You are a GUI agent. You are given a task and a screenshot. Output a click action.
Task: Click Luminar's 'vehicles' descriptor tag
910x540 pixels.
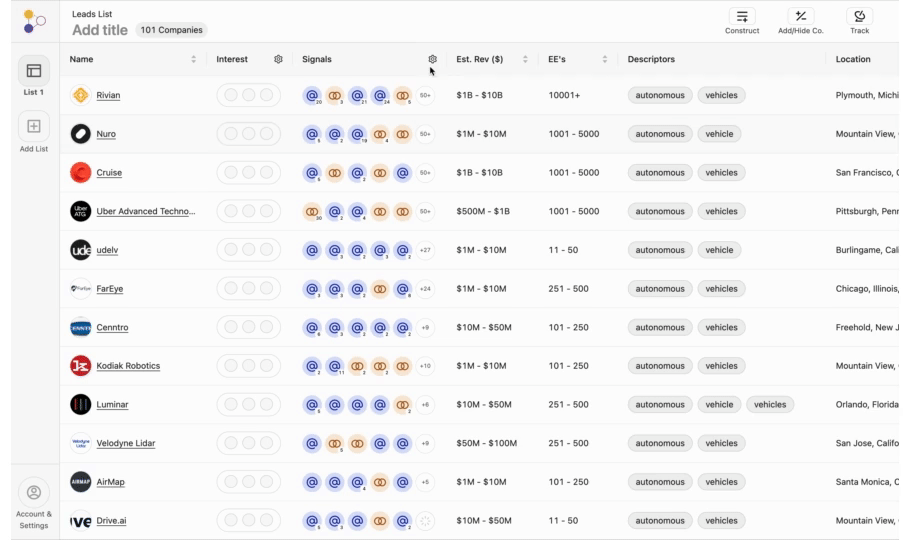coord(770,405)
